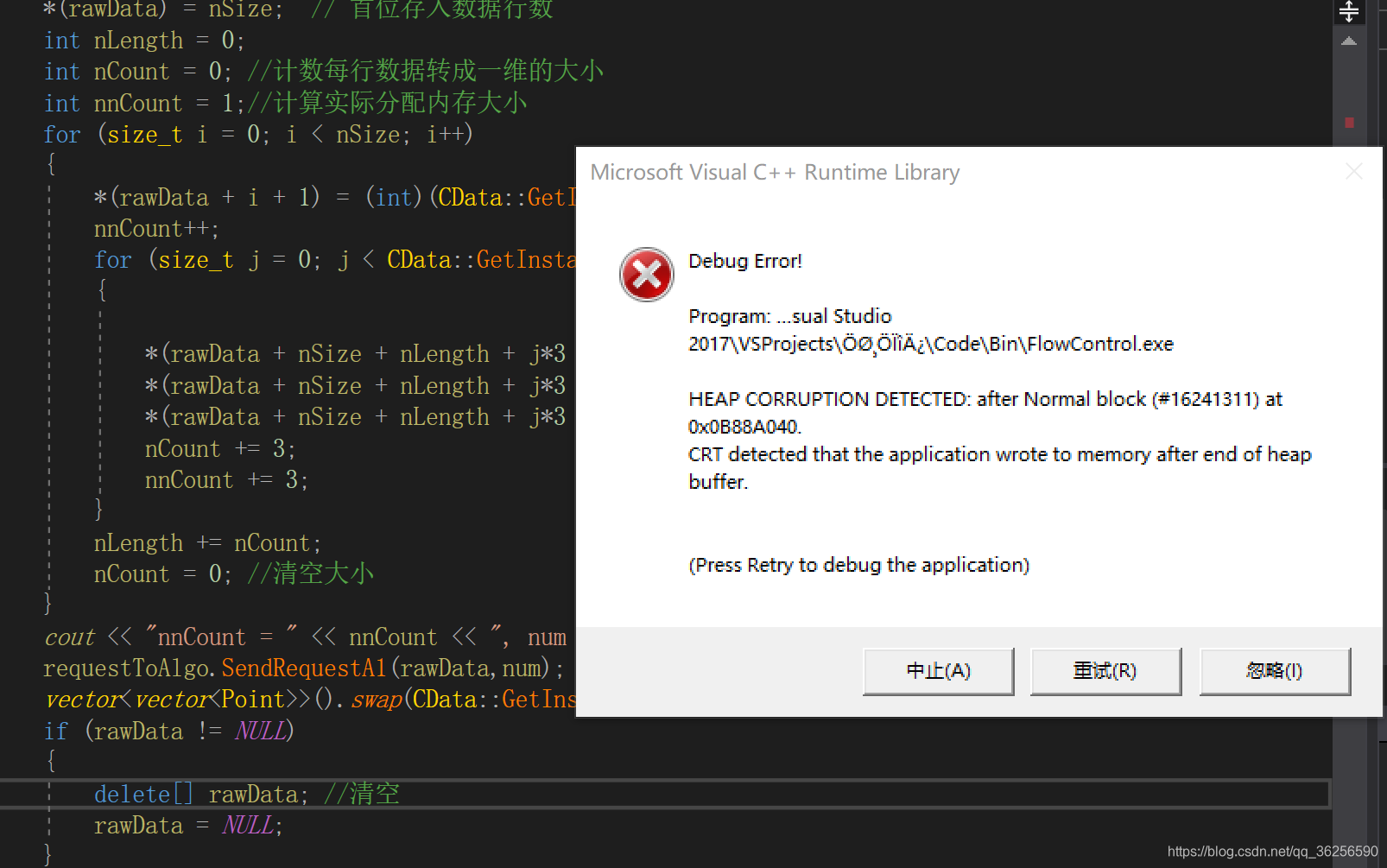Click the 'for (size_t i = 0; i < nSize; i++)' line
1387x868 pixels.
(258, 135)
